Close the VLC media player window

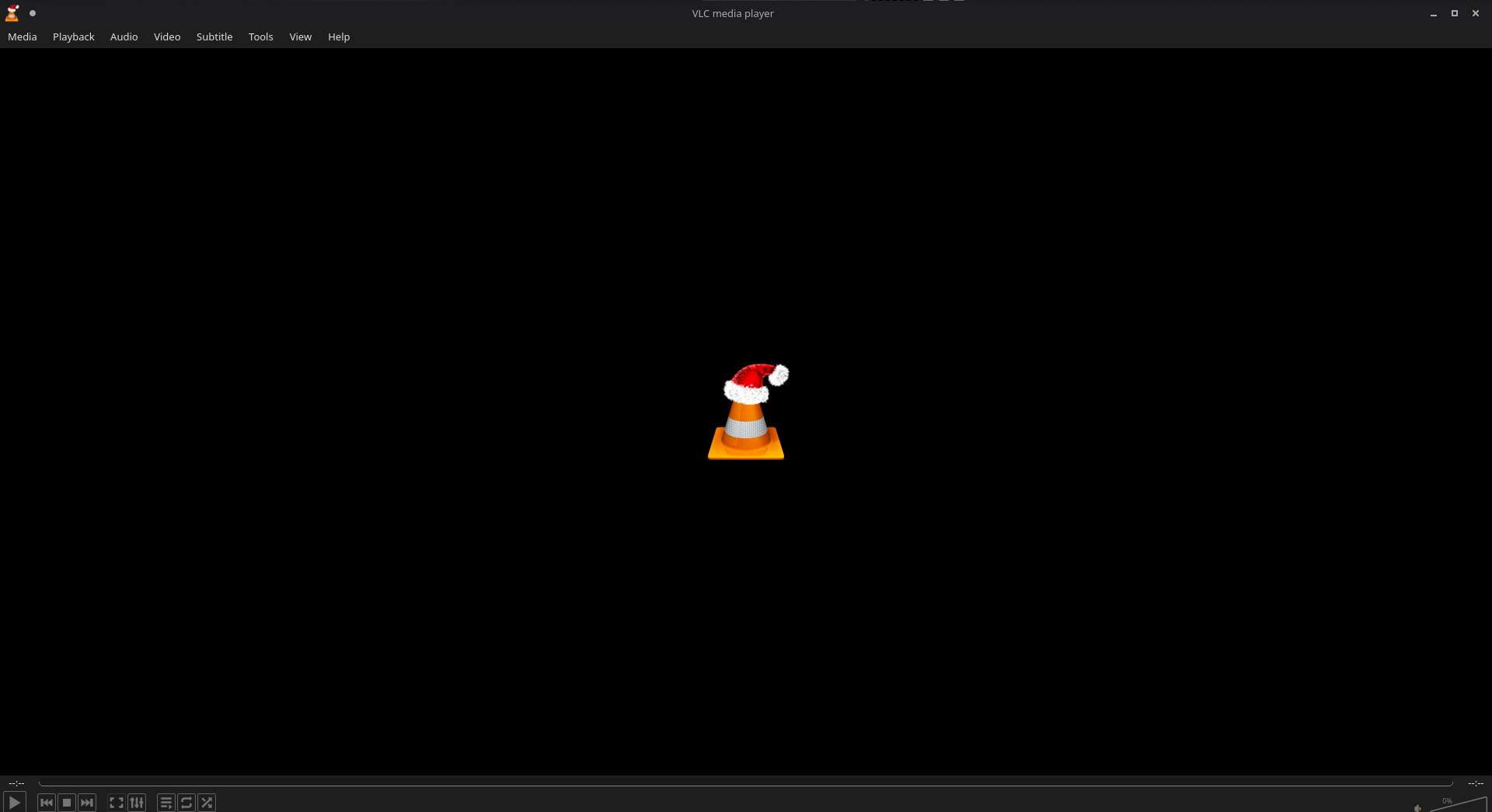tap(1476, 13)
